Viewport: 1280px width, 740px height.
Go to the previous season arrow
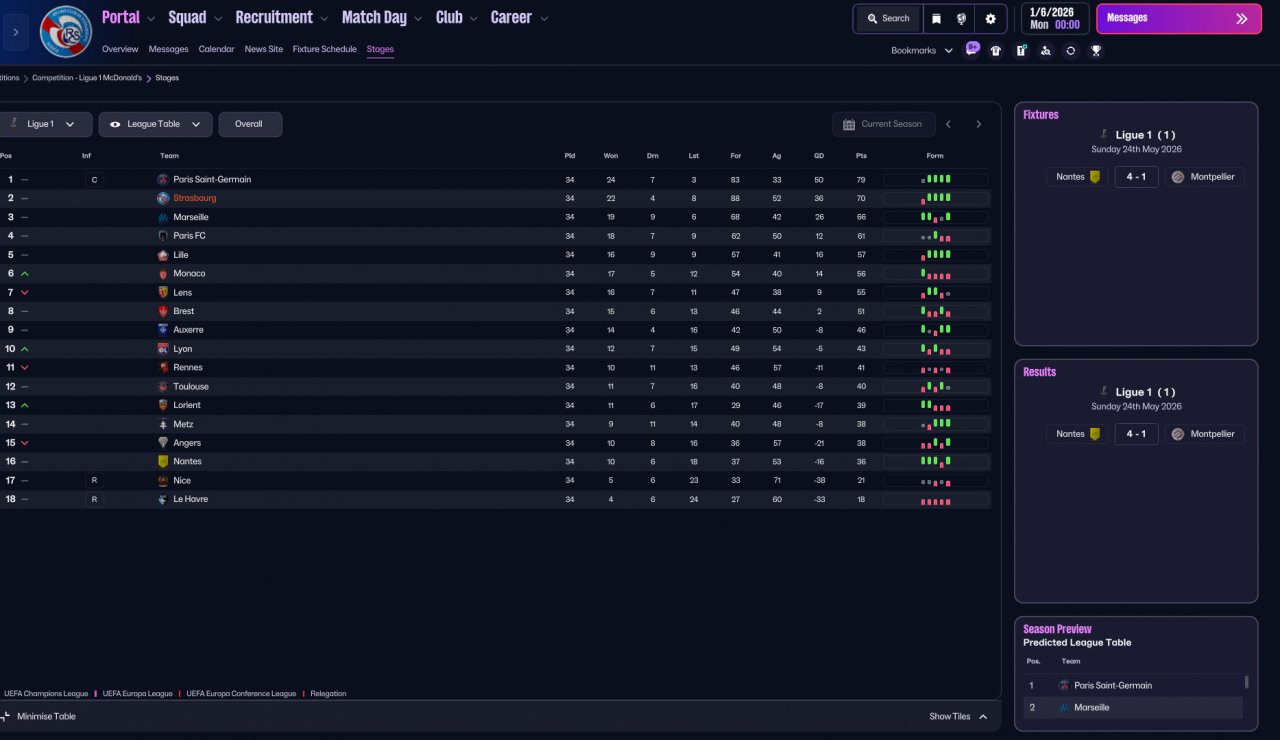tap(949, 124)
